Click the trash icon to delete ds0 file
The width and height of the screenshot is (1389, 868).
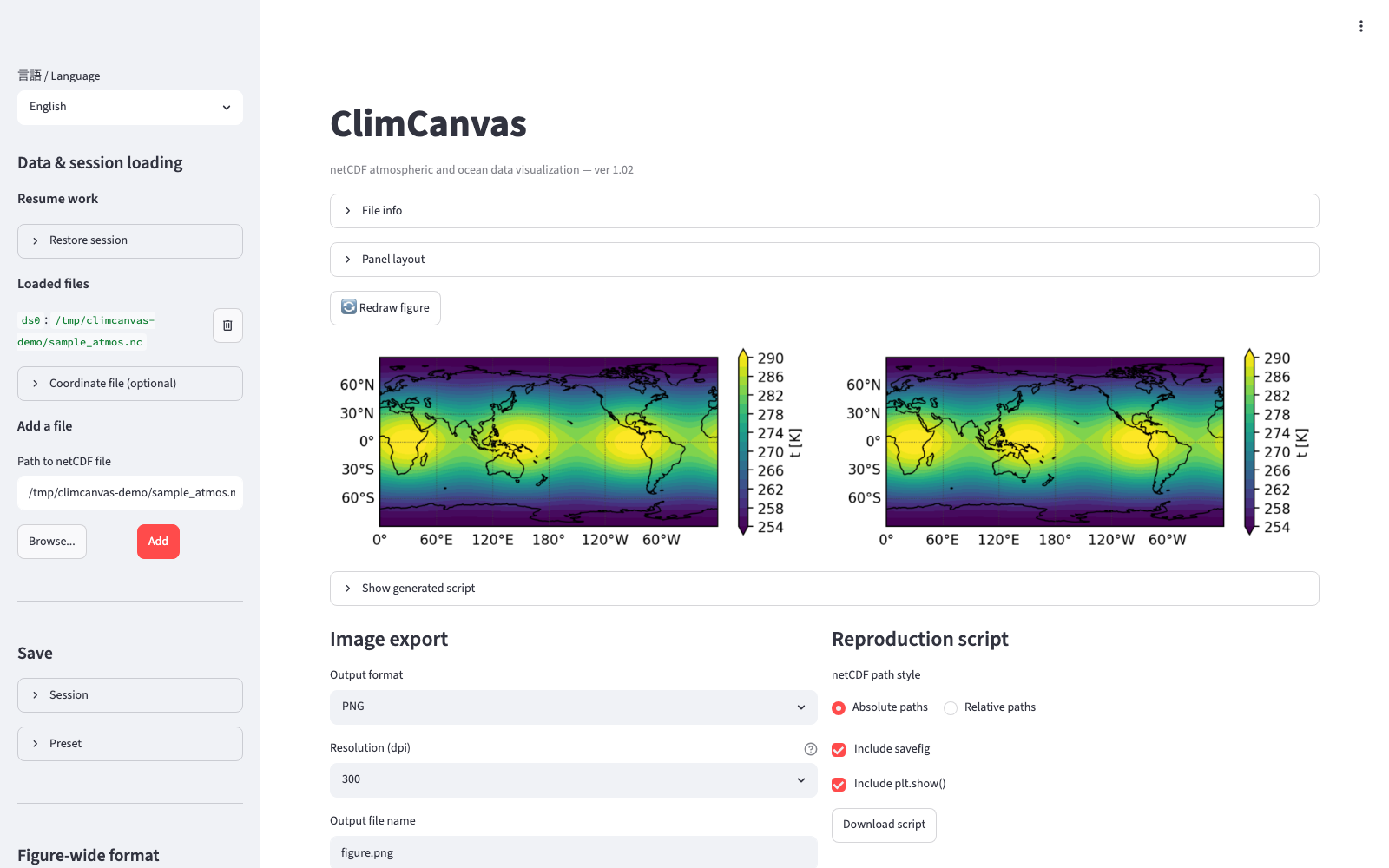pyautogui.click(x=227, y=325)
